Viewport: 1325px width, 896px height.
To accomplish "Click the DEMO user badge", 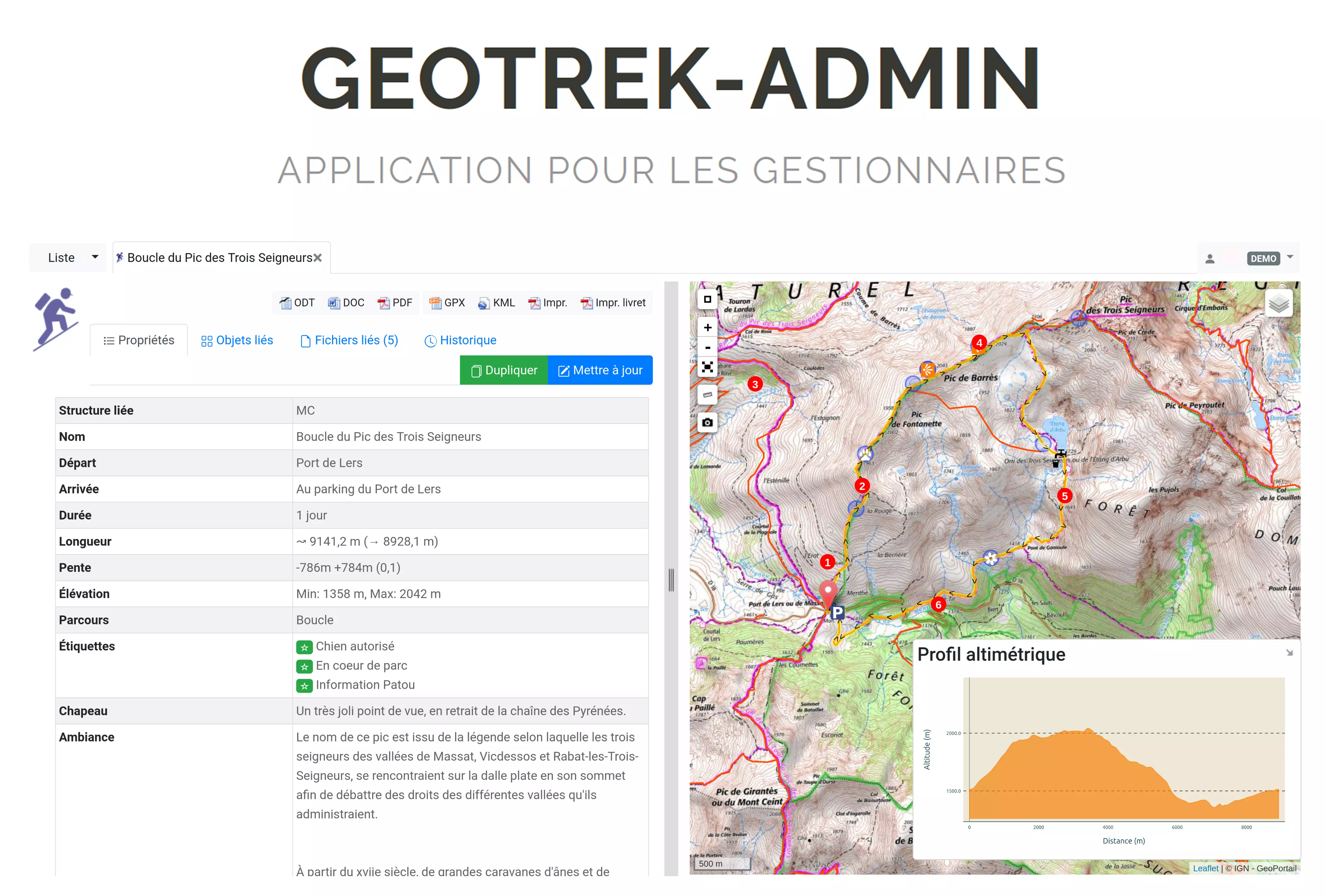I will coord(1263,258).
